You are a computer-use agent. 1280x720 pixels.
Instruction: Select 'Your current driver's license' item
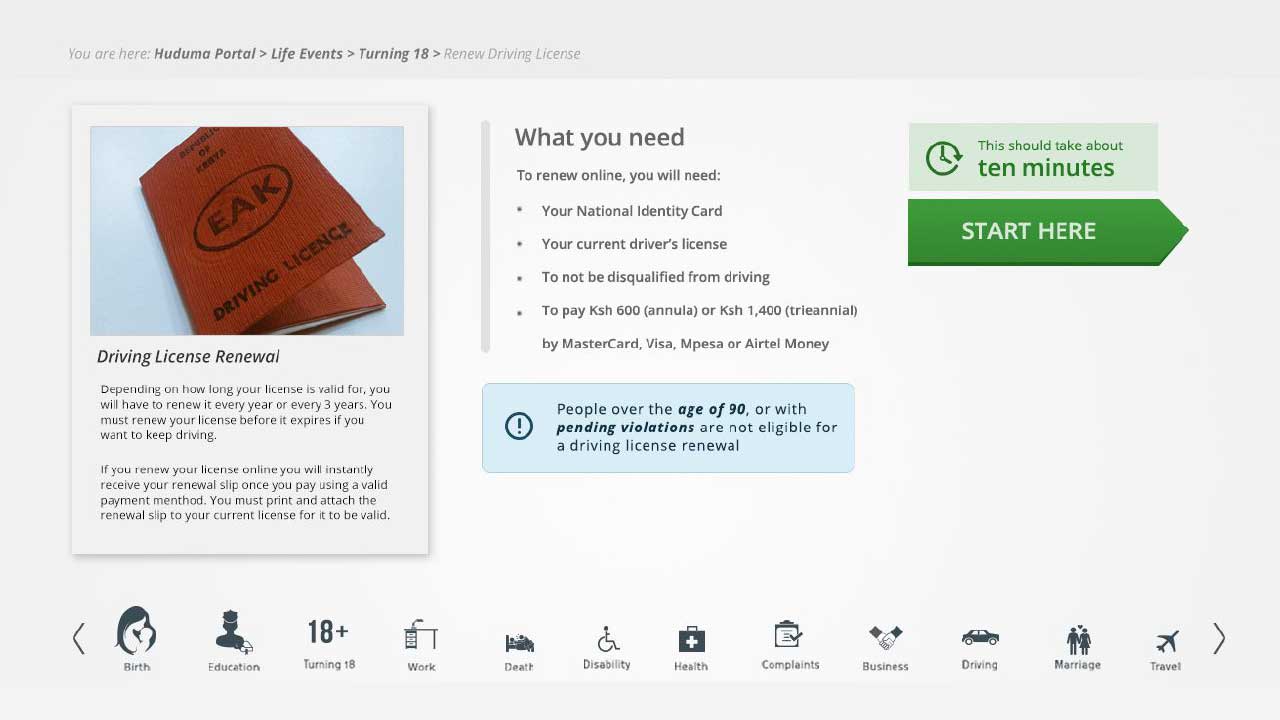(x=634, y=244)
